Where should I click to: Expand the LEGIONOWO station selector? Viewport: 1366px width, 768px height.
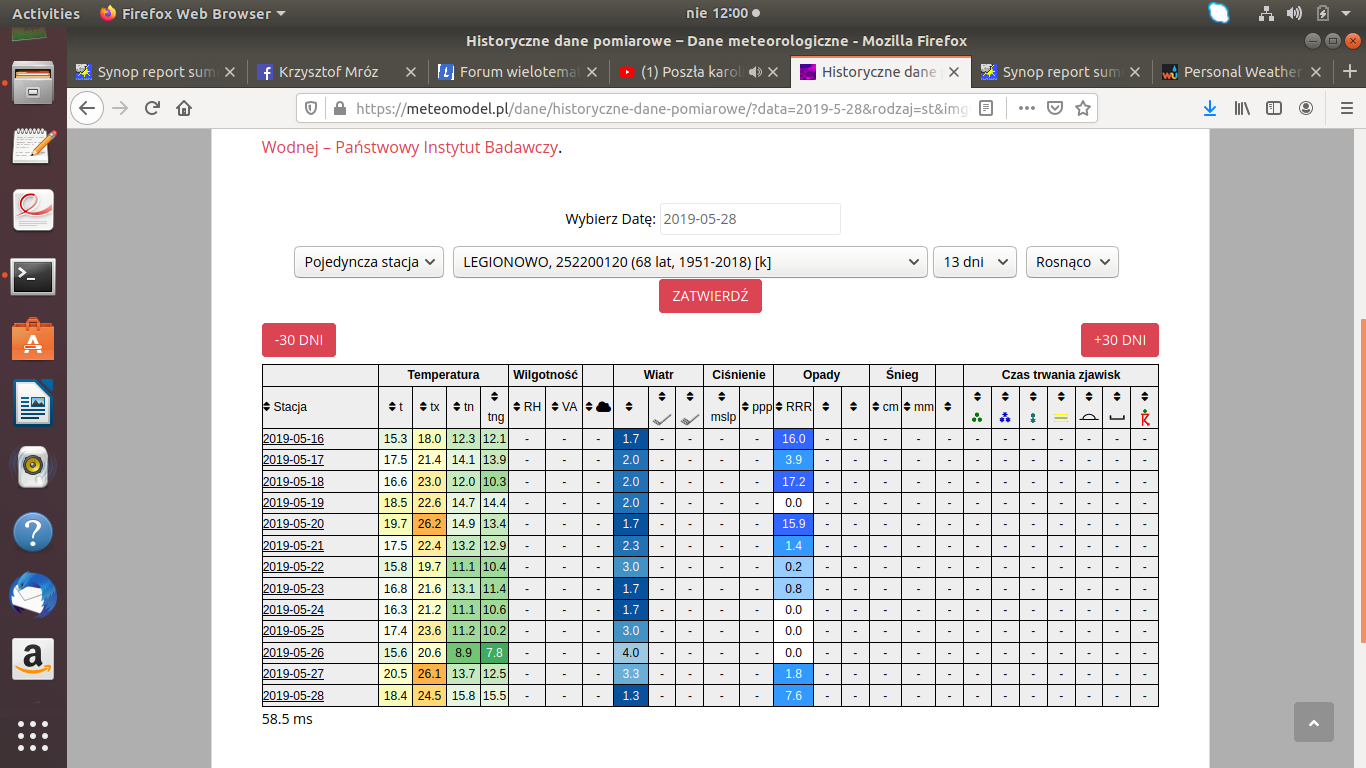click(689, 262)
